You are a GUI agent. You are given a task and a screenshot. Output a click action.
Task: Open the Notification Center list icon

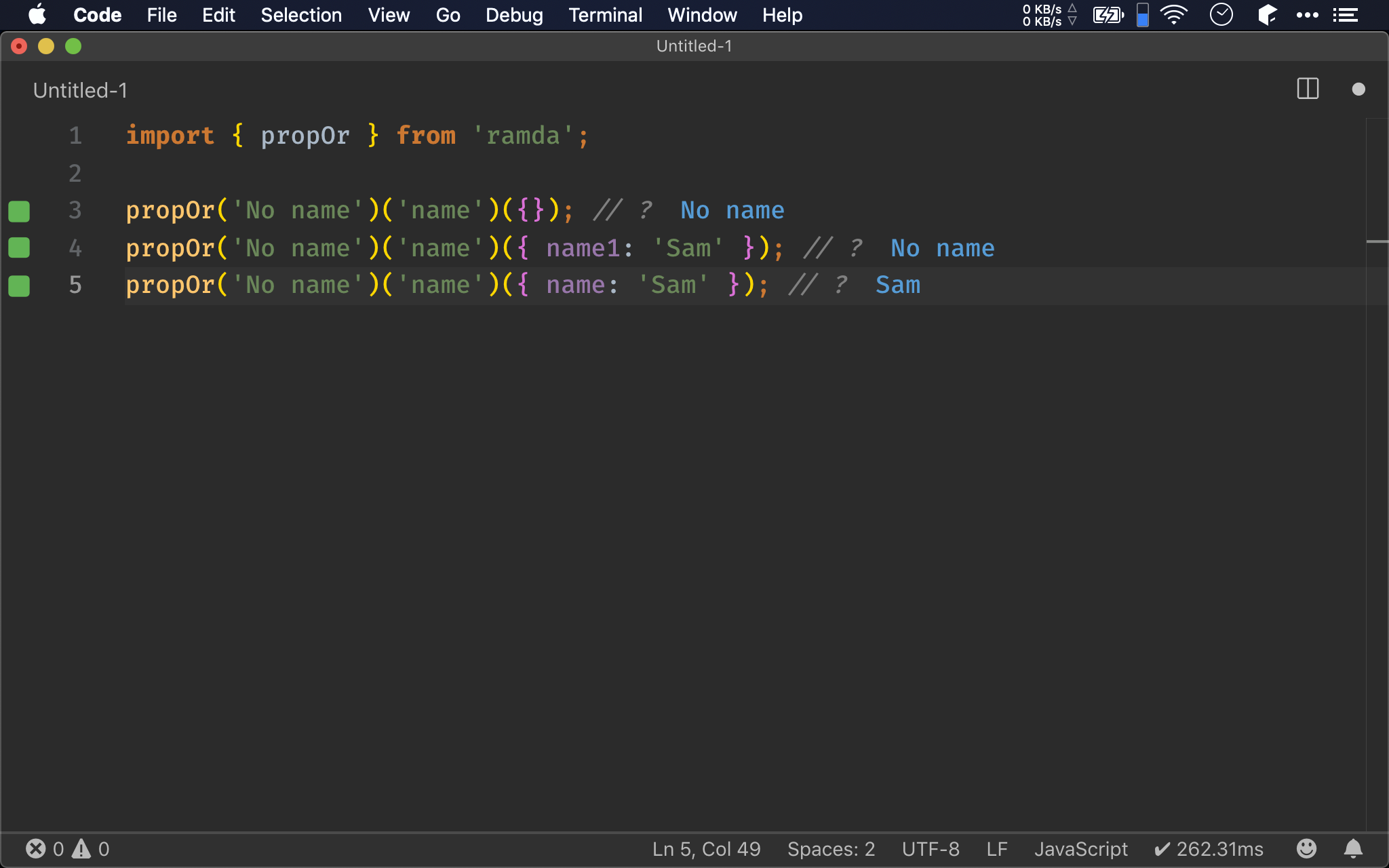[x=1346, y=15]
